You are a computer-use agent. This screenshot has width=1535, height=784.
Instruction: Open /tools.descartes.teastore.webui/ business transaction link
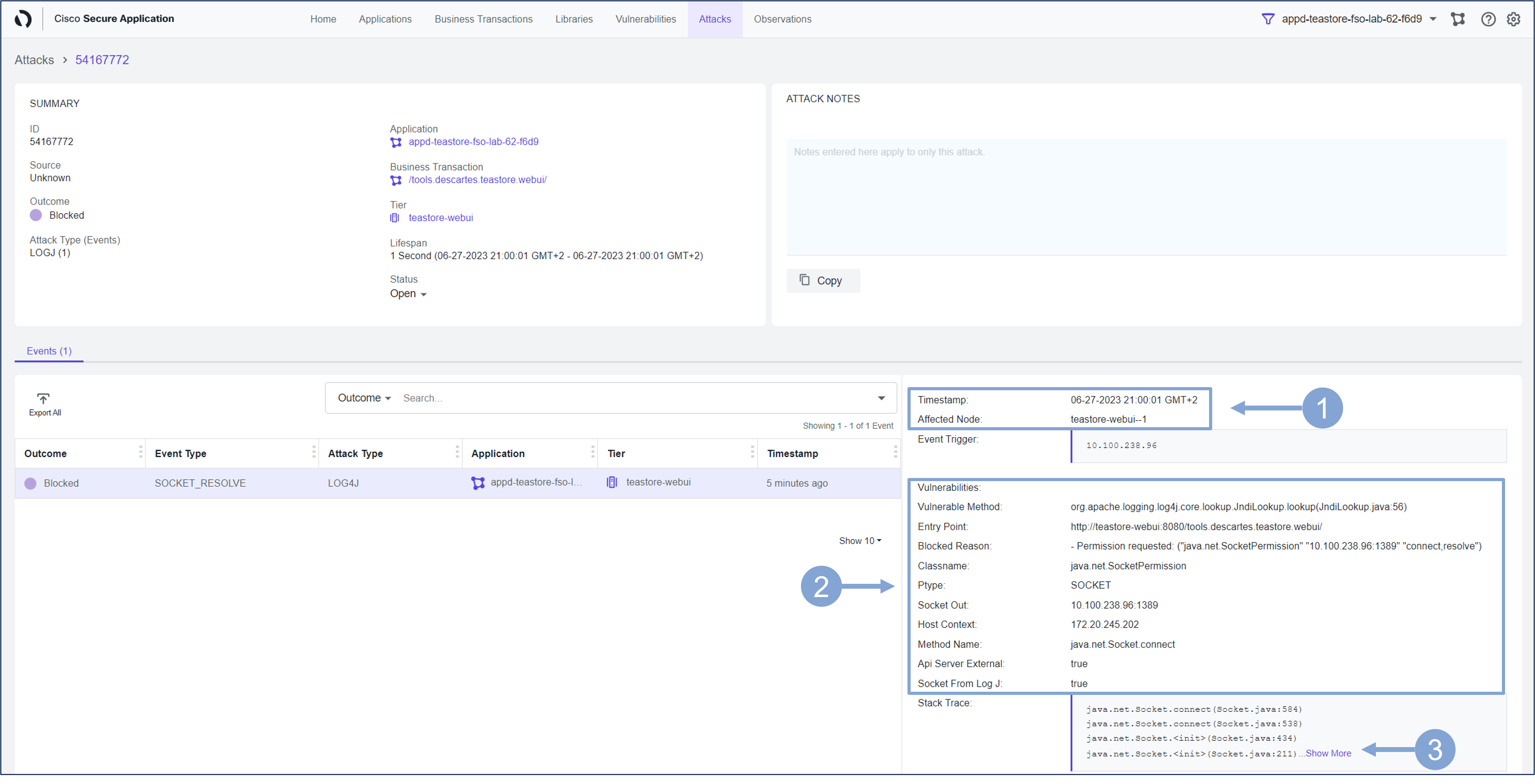click(477, 180)
